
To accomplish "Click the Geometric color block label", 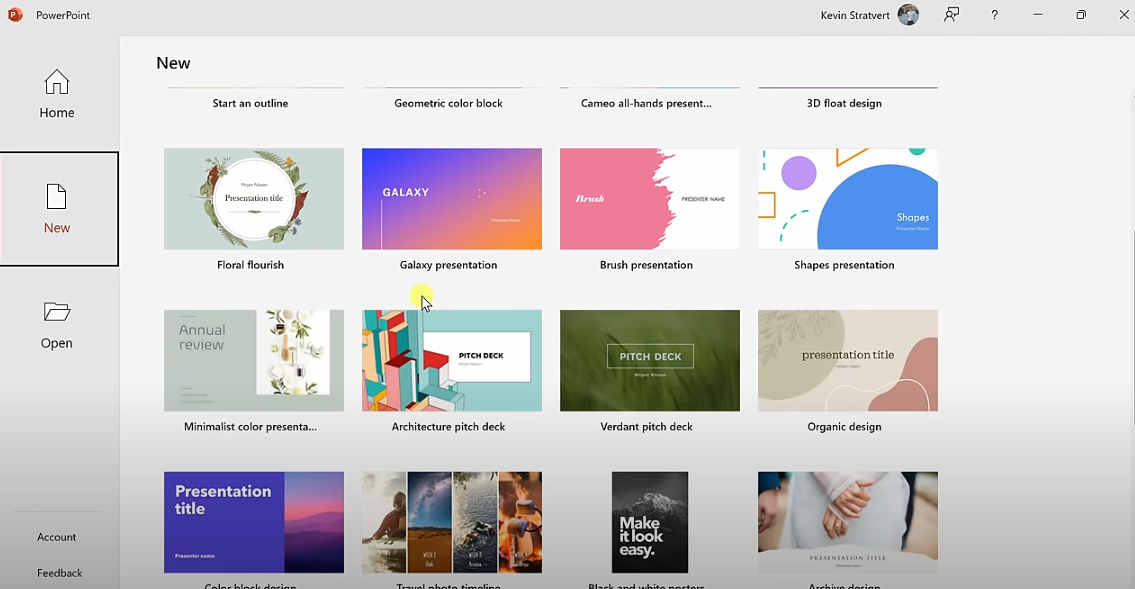I will pos(448,103).
